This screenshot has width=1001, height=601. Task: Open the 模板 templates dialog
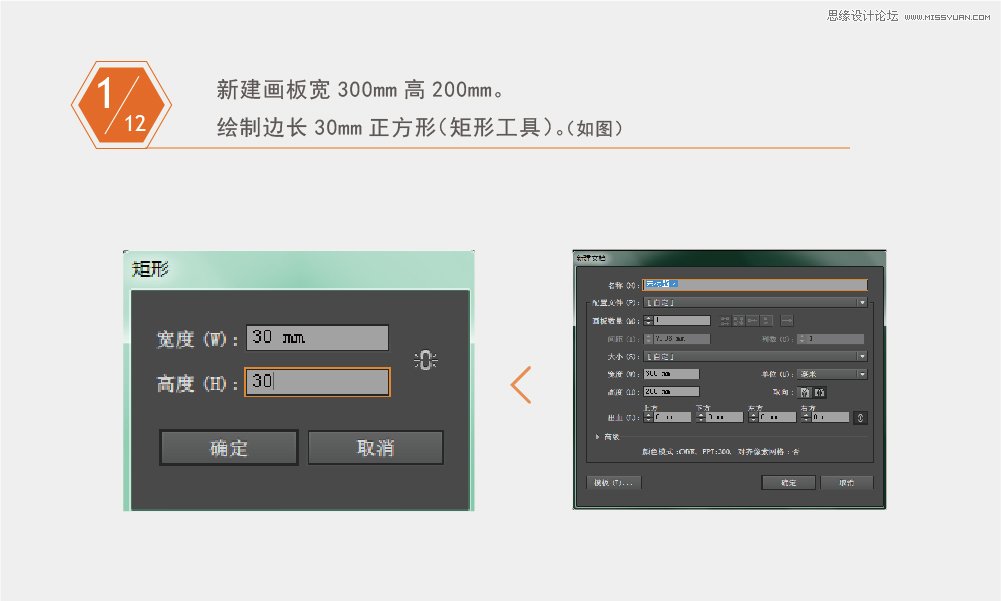(x=613, y=482)
